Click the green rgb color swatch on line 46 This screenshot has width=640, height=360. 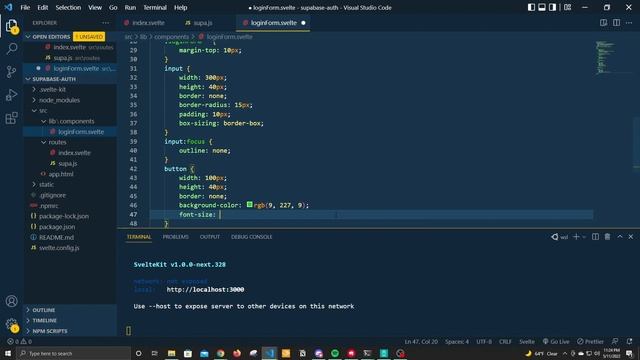tap(249, 204)
